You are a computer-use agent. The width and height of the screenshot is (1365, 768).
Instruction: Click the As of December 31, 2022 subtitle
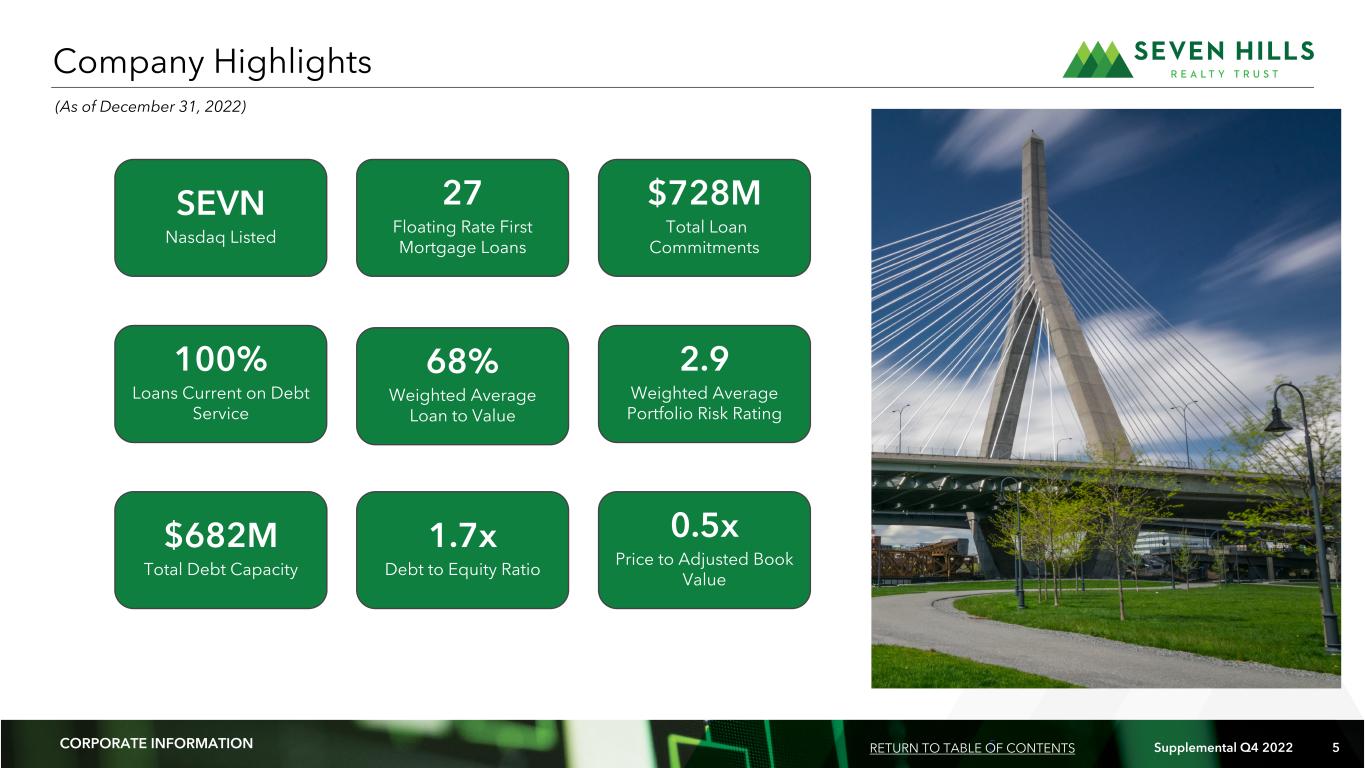[150, 107]
